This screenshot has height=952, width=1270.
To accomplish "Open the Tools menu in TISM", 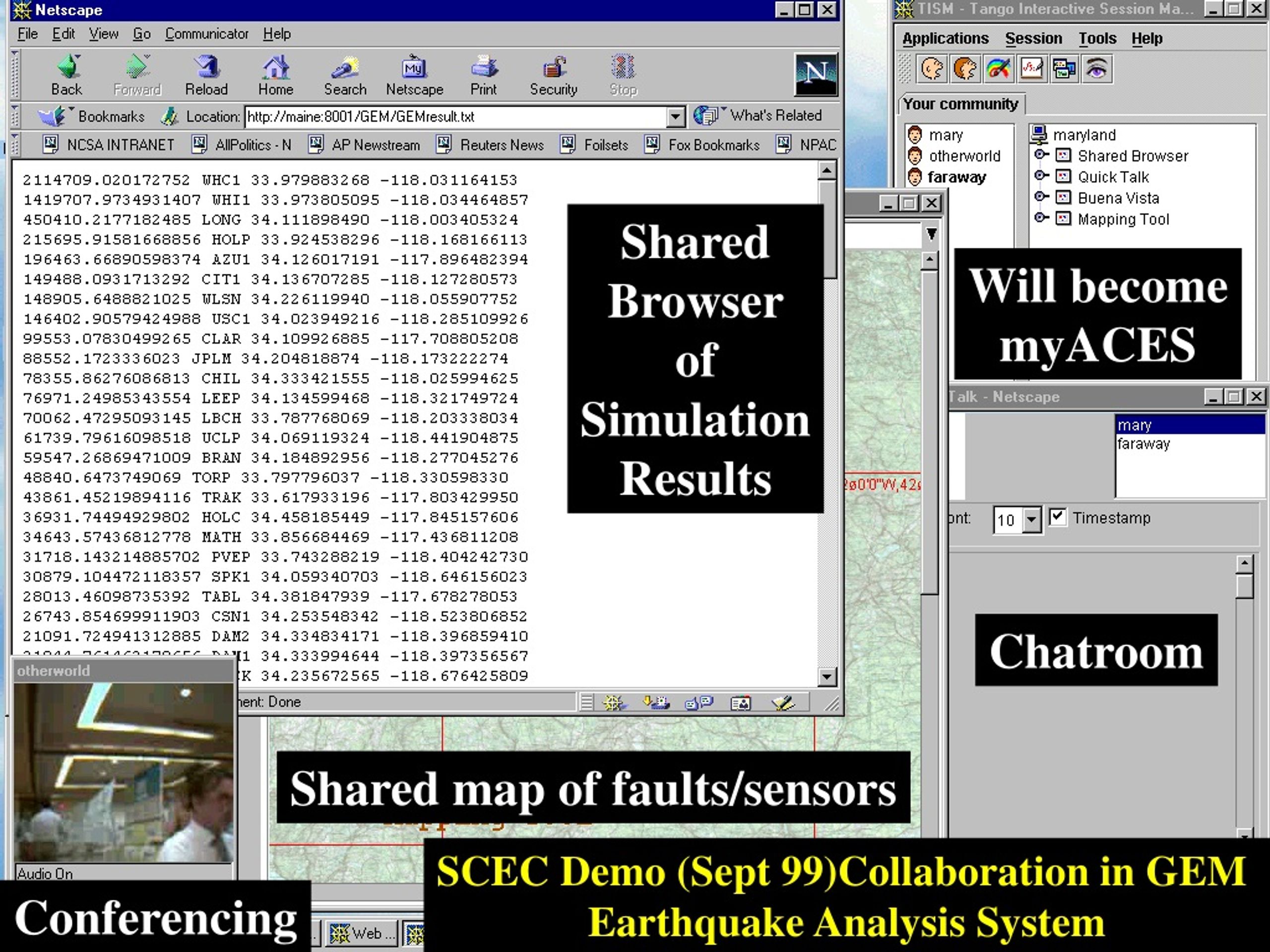I will 1097,39.
